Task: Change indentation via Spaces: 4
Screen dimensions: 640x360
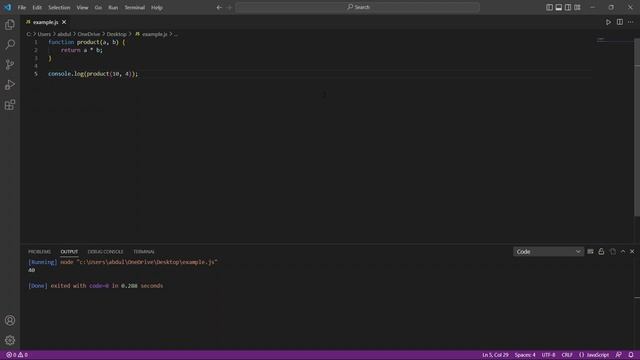Action: tap(524, 355)
